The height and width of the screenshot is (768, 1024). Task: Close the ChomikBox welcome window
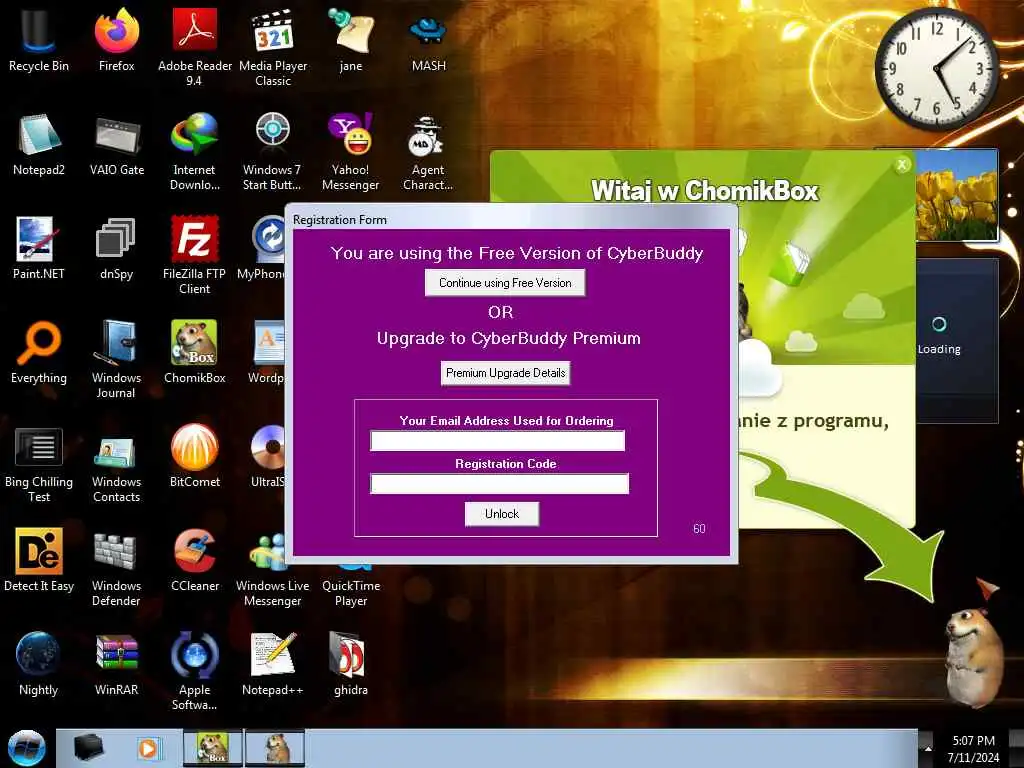tap(902, 165)
